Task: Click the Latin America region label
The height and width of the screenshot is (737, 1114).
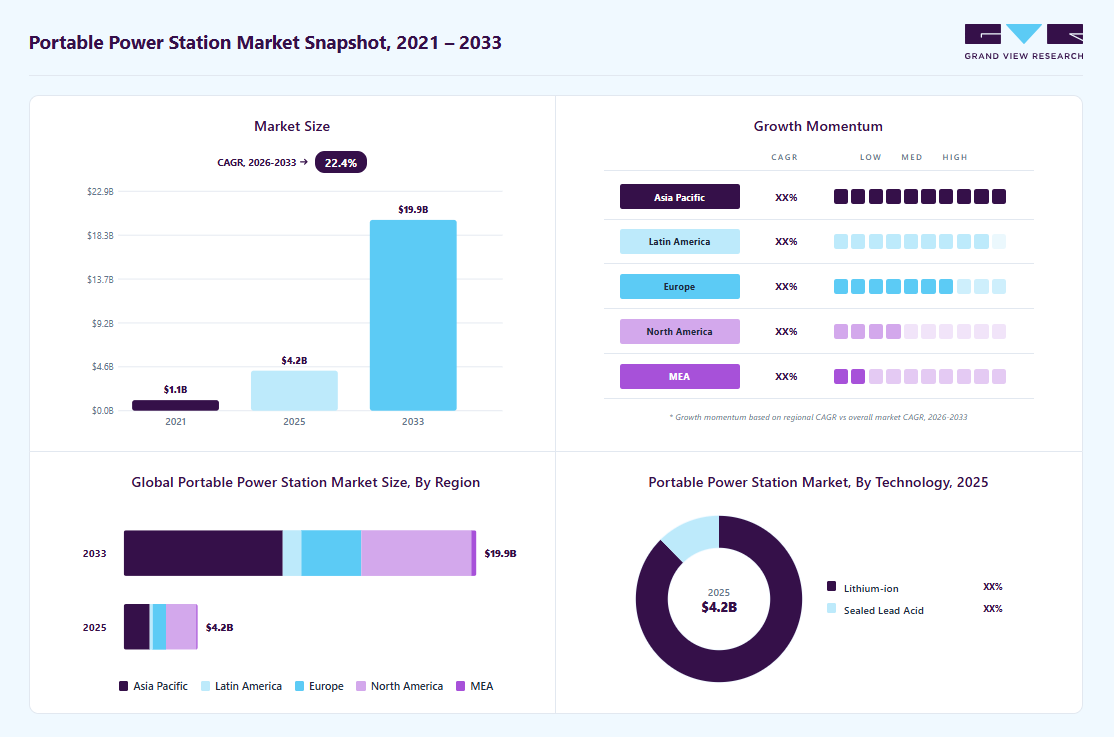Action: tap(679, 242)
